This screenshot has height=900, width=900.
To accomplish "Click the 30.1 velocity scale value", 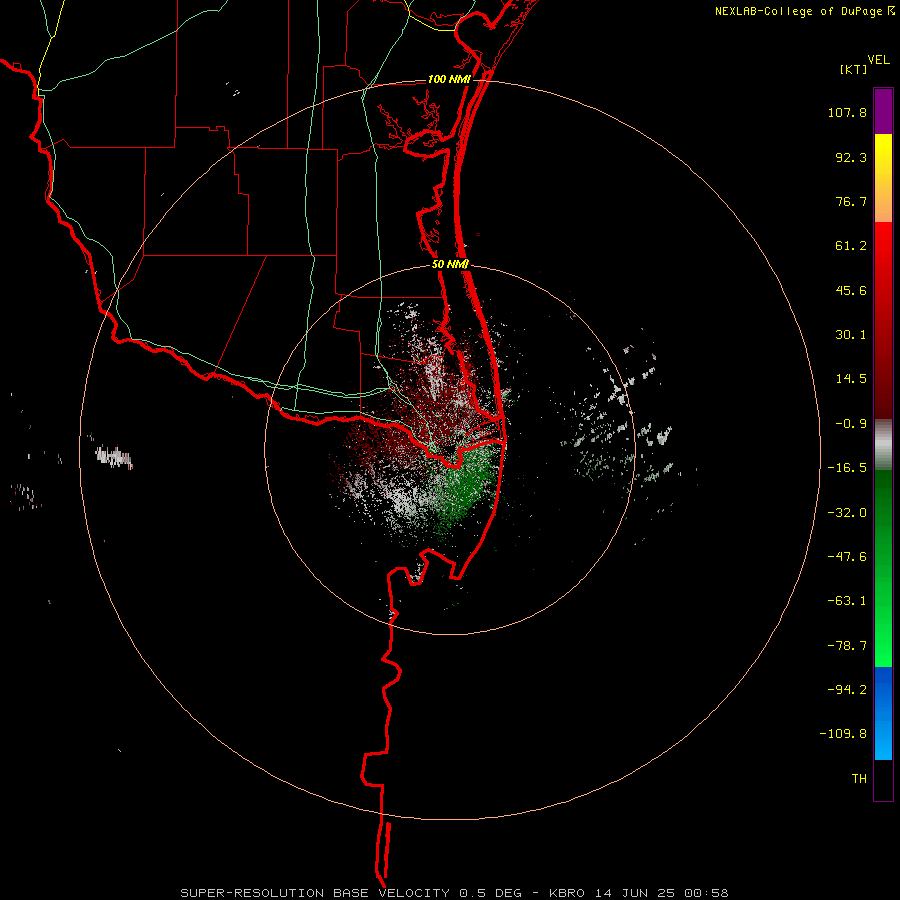I will pos(851,335).
